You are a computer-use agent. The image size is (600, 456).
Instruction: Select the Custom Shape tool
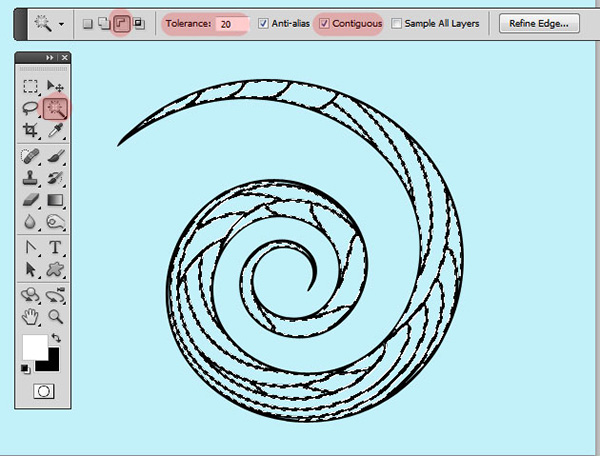(x=56, y=269)
